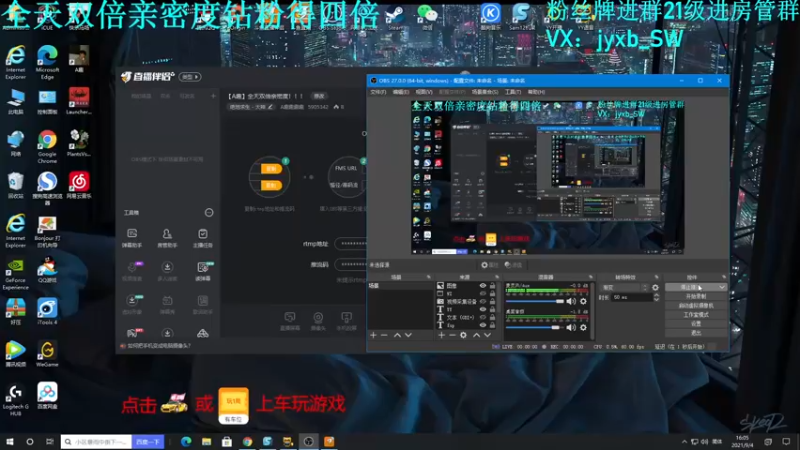800x450 pixels.
Task: Toggle visibility of 文本 (GDI+) source
Action: click(483, 317)
